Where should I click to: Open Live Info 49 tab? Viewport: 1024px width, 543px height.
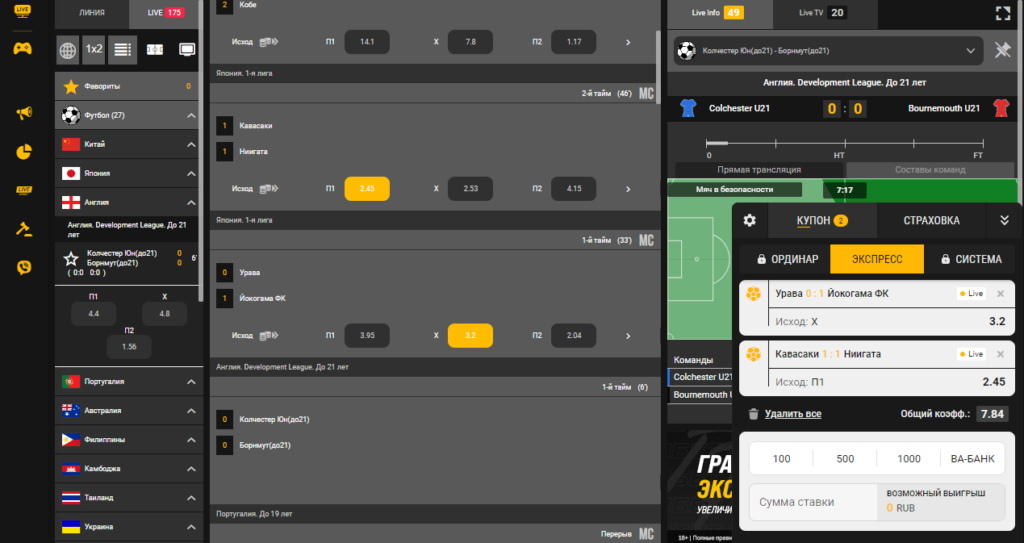pyautogui.click(x=719, y=13)
